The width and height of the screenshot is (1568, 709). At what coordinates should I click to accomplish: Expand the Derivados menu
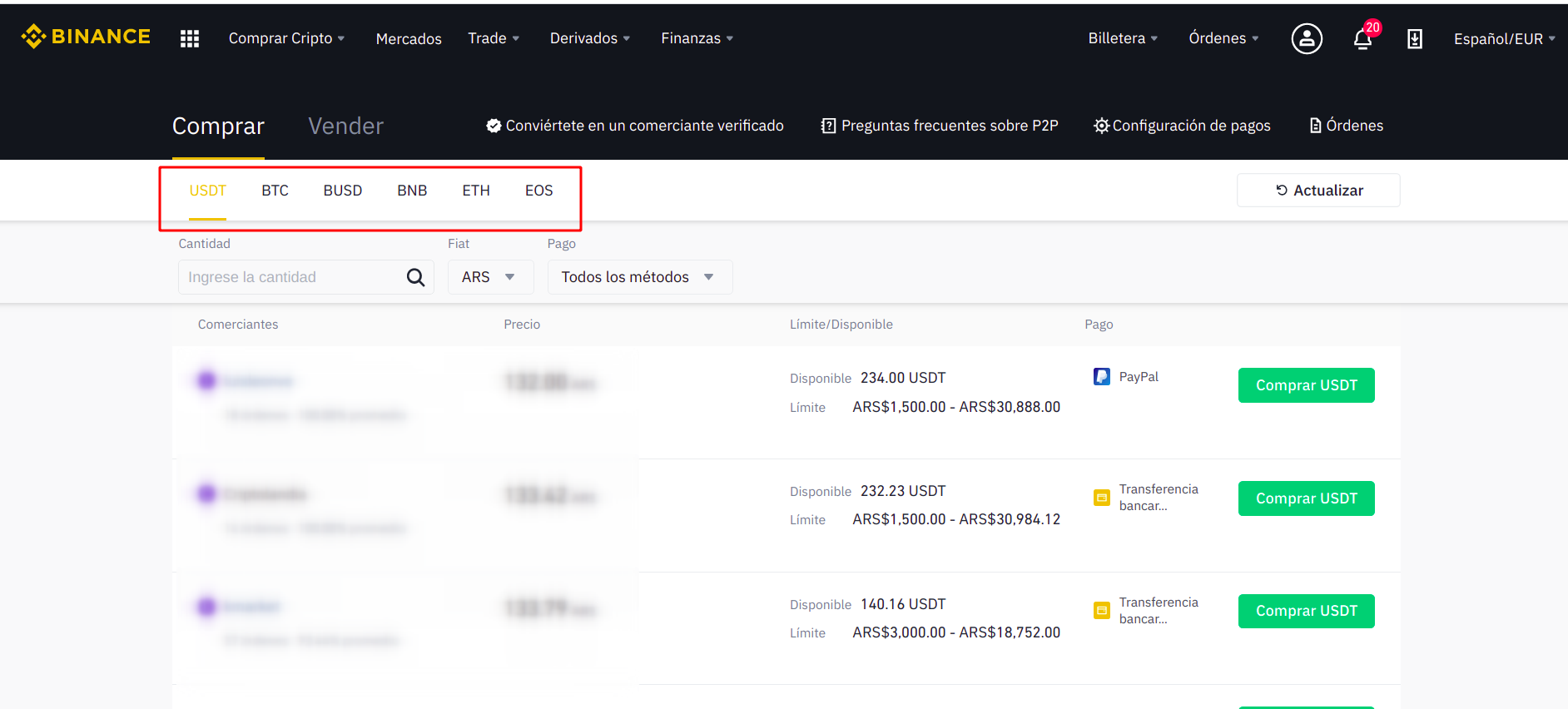tap(590, 38)
